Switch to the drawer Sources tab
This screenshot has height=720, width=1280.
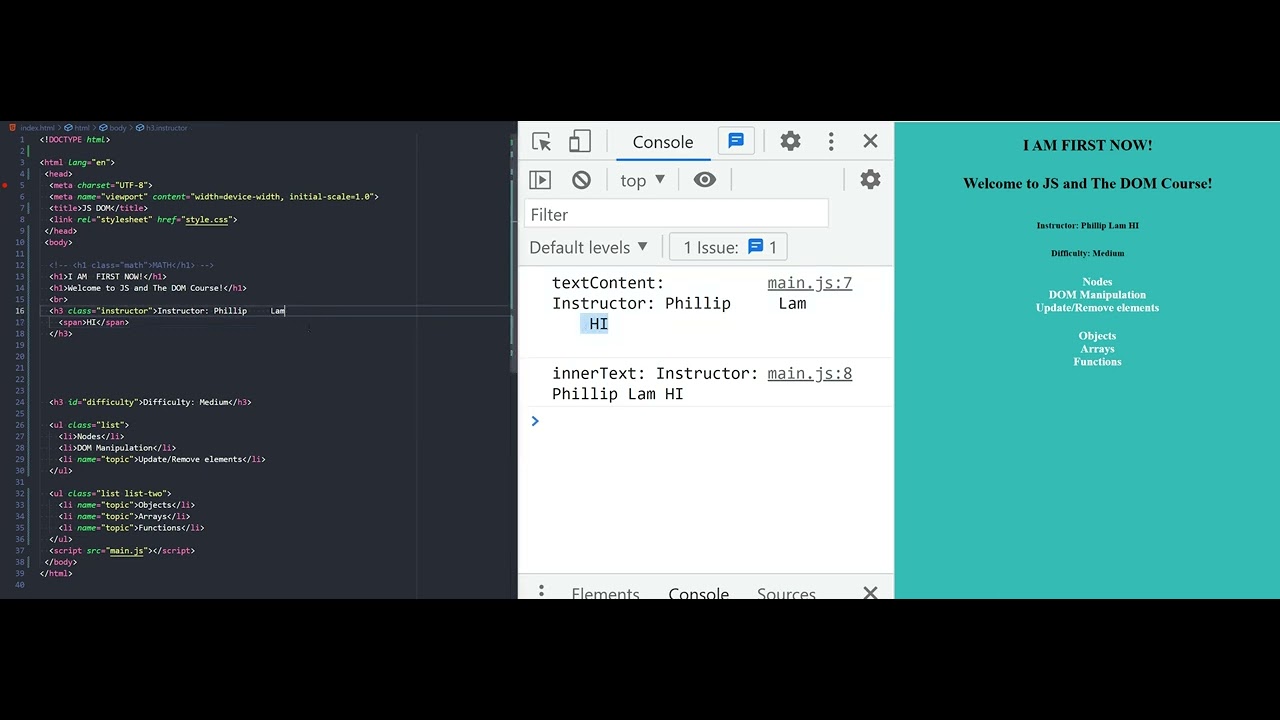pyautogui.click(x=786, y=593)
